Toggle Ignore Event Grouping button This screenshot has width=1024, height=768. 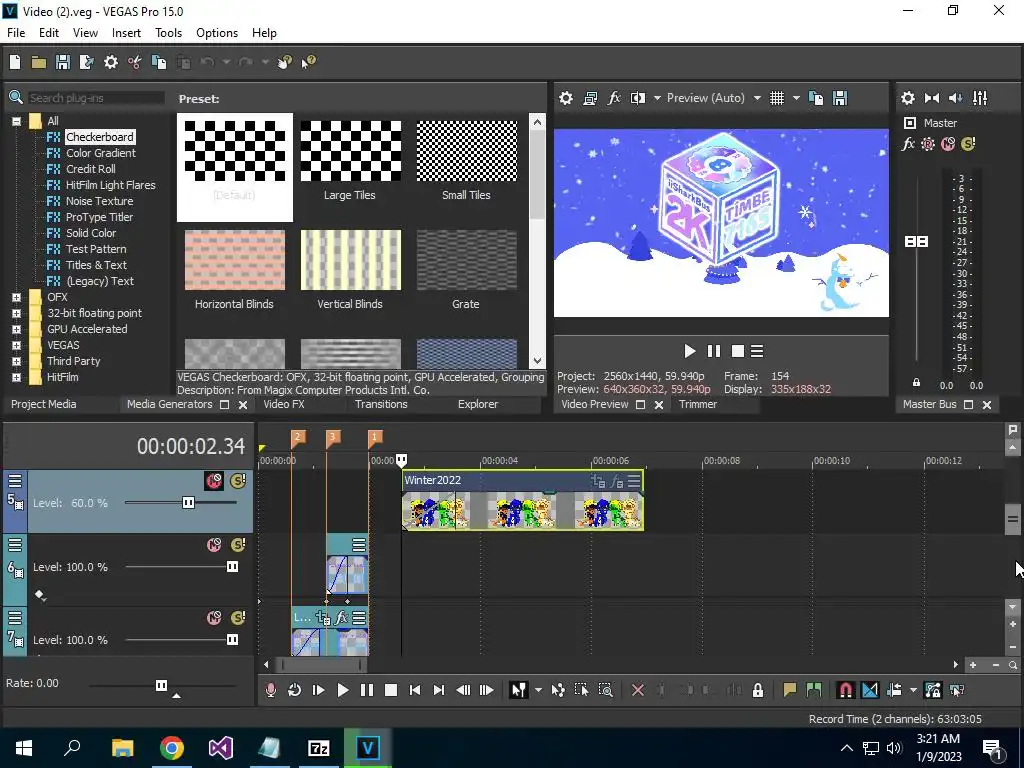957,690
